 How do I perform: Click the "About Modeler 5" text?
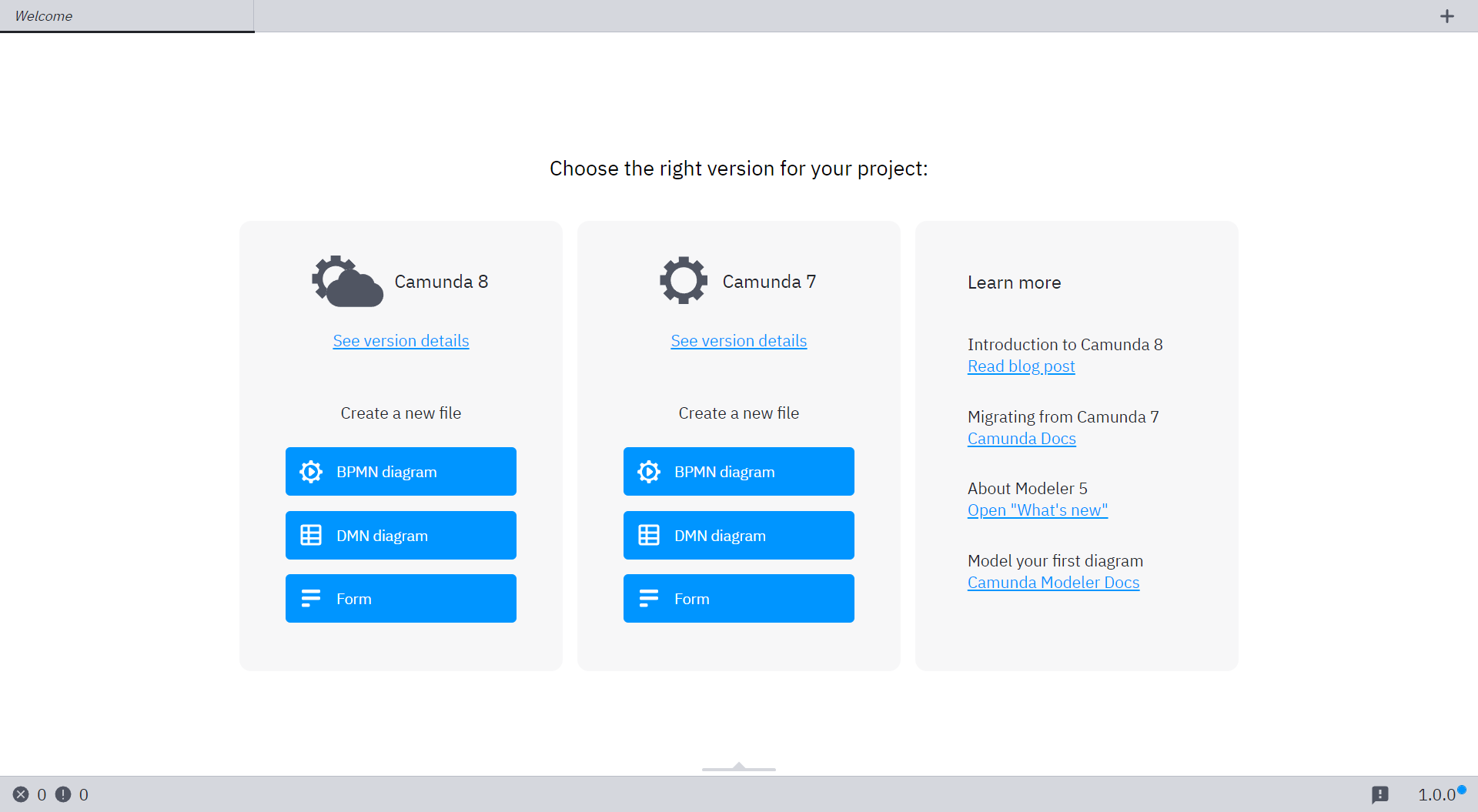[1028, 489]
